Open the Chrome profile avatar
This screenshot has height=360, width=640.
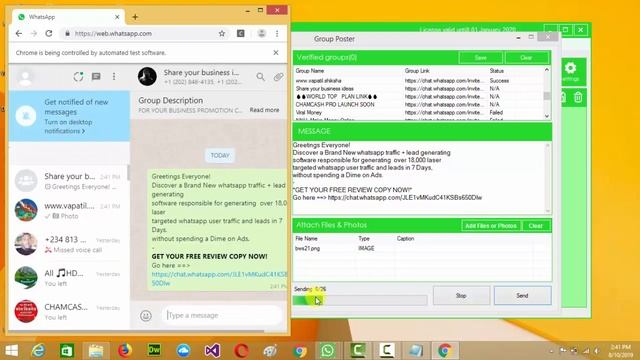[x=262, y=33]
